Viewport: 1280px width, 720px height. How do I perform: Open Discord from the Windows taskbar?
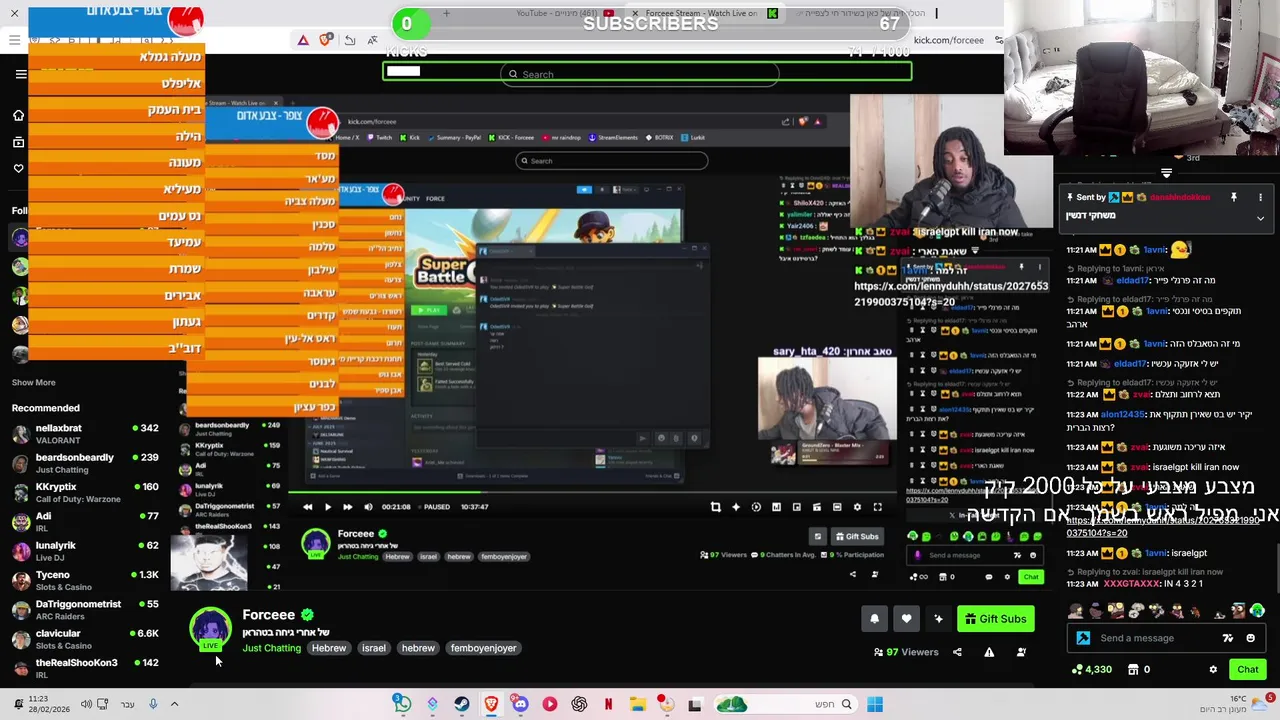coord(520,704)
